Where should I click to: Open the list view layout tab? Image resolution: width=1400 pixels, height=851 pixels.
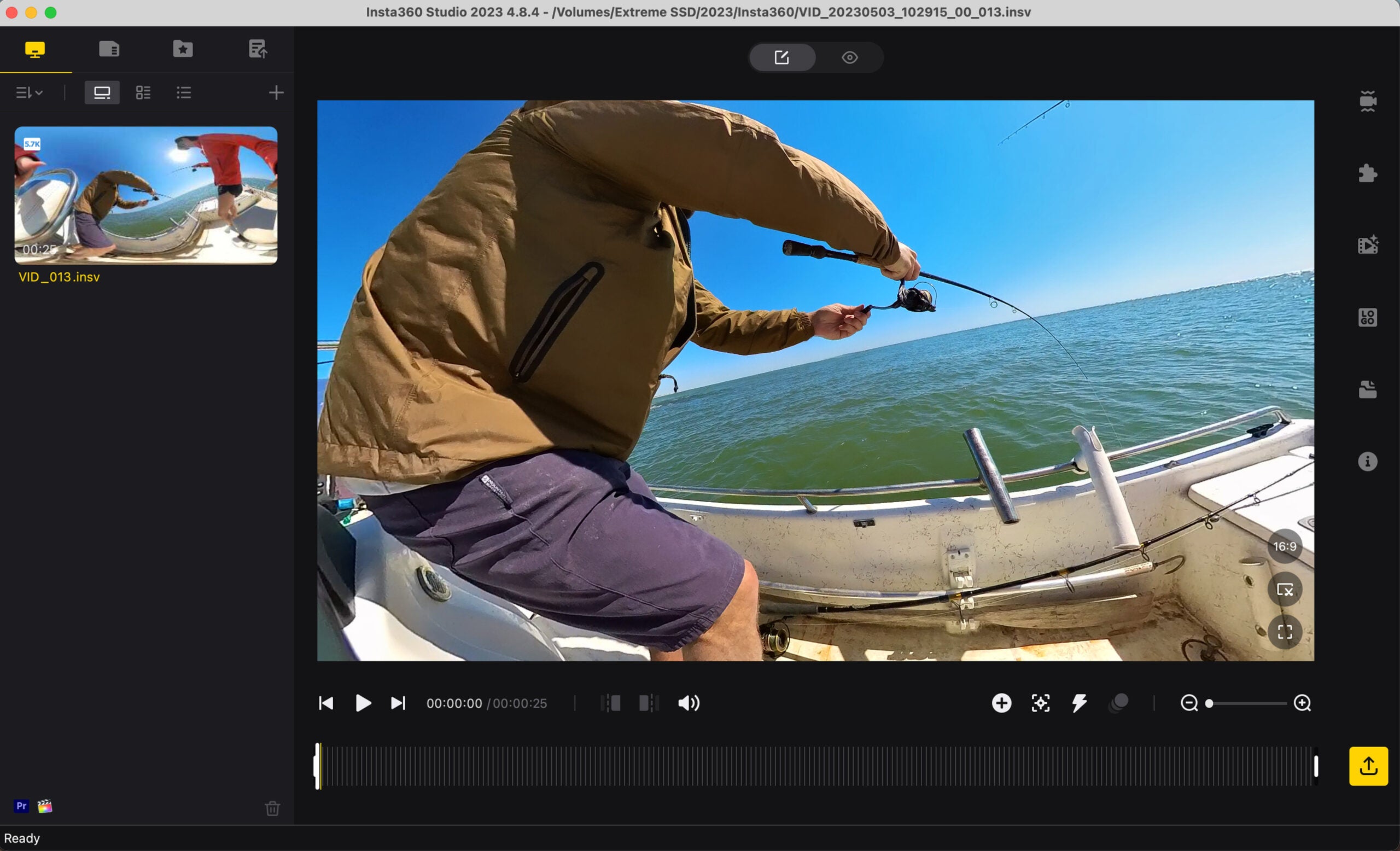tap(184, 91)
